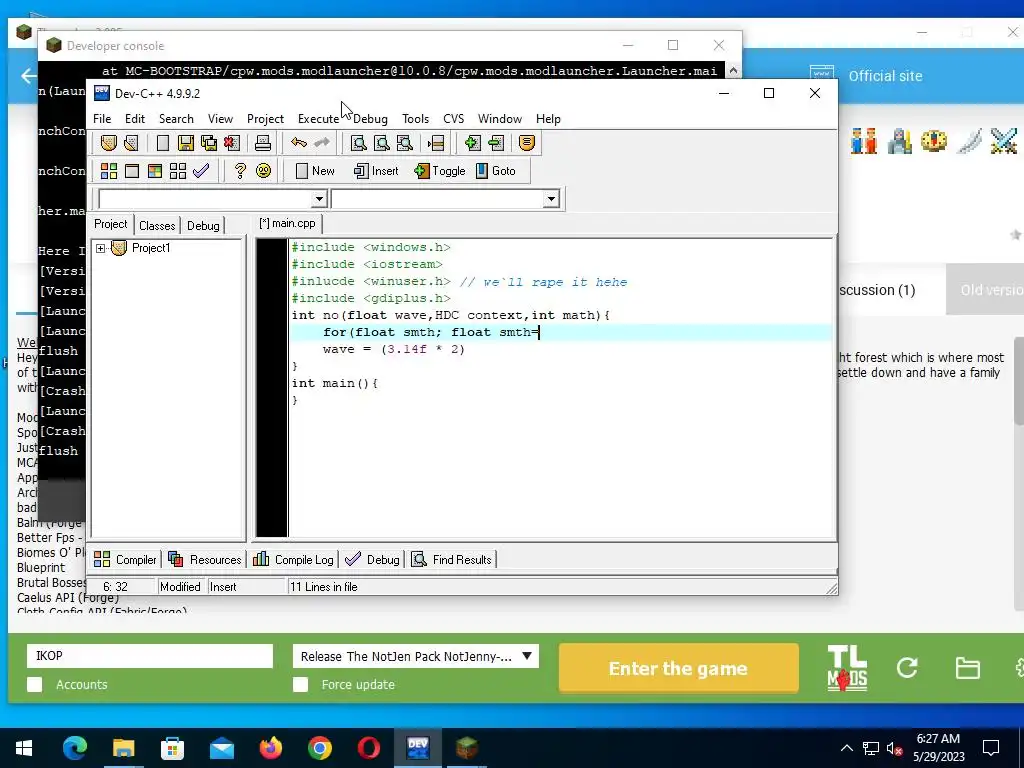Click the Rebuild All icon with grey squares

(178, 171)
